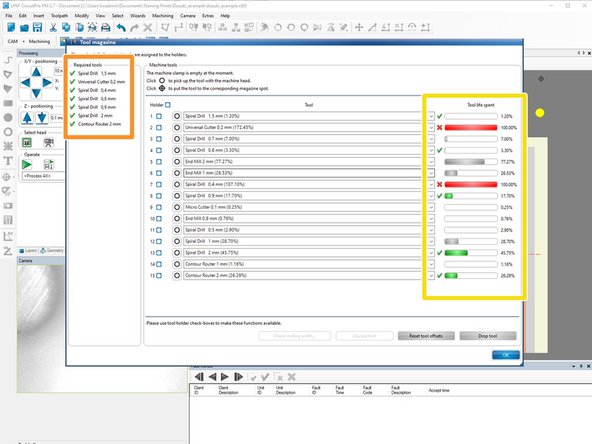Tick the checkbox for holder 9
Image resolution: width=592 pixels, height=444 pixels.
pyautogui.click(x=159, y=207)
